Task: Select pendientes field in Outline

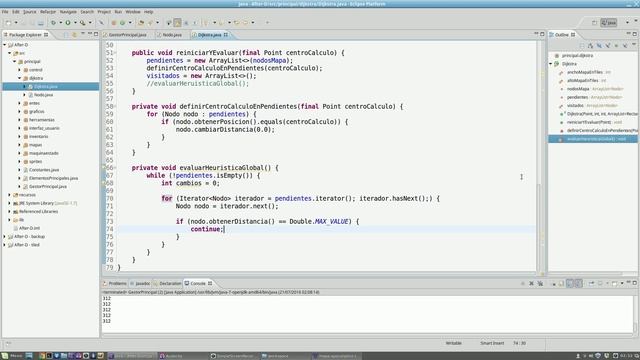Action: pos(594,97)
